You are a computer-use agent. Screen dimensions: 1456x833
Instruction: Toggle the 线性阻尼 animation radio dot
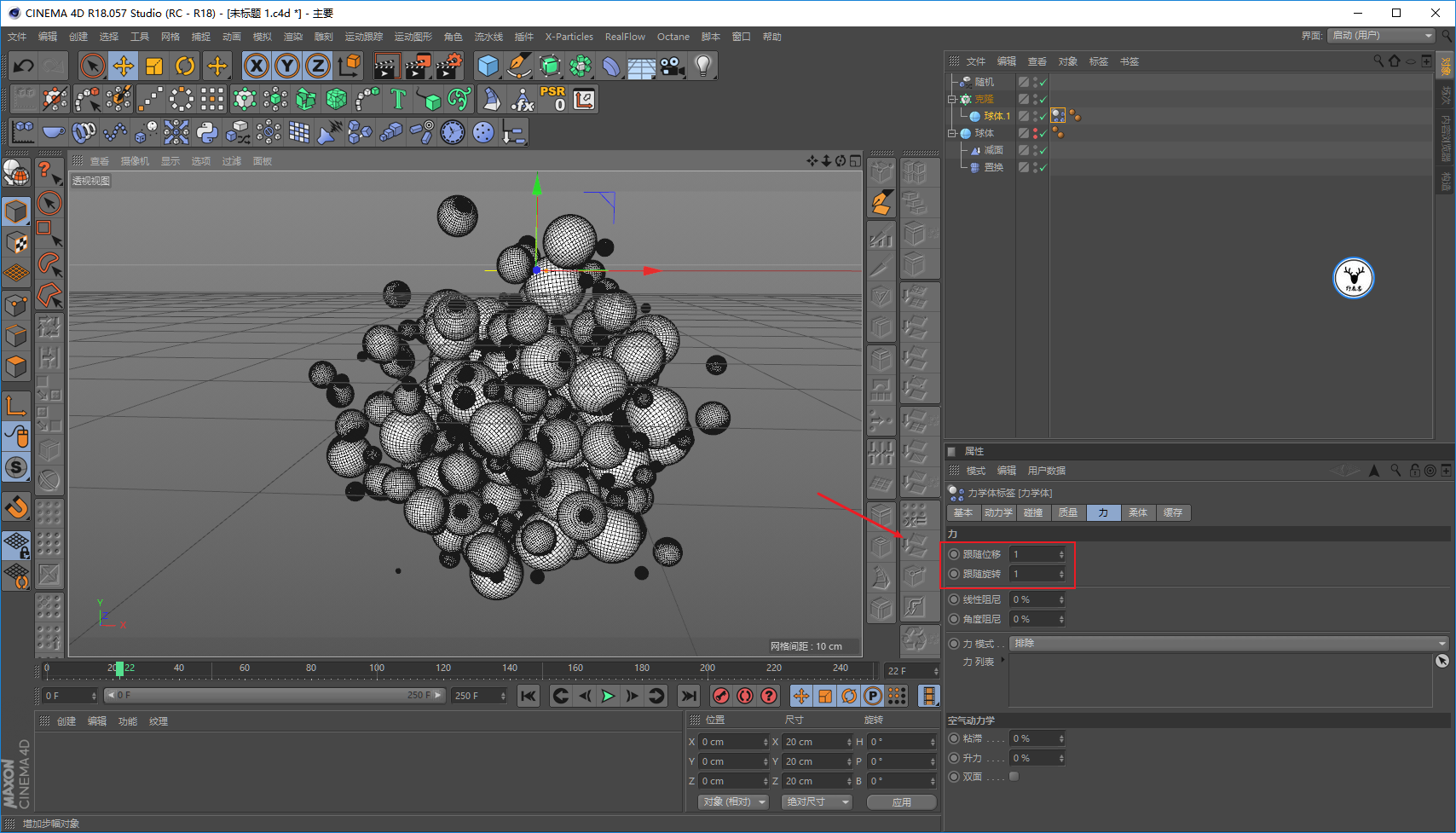(954, 599)
